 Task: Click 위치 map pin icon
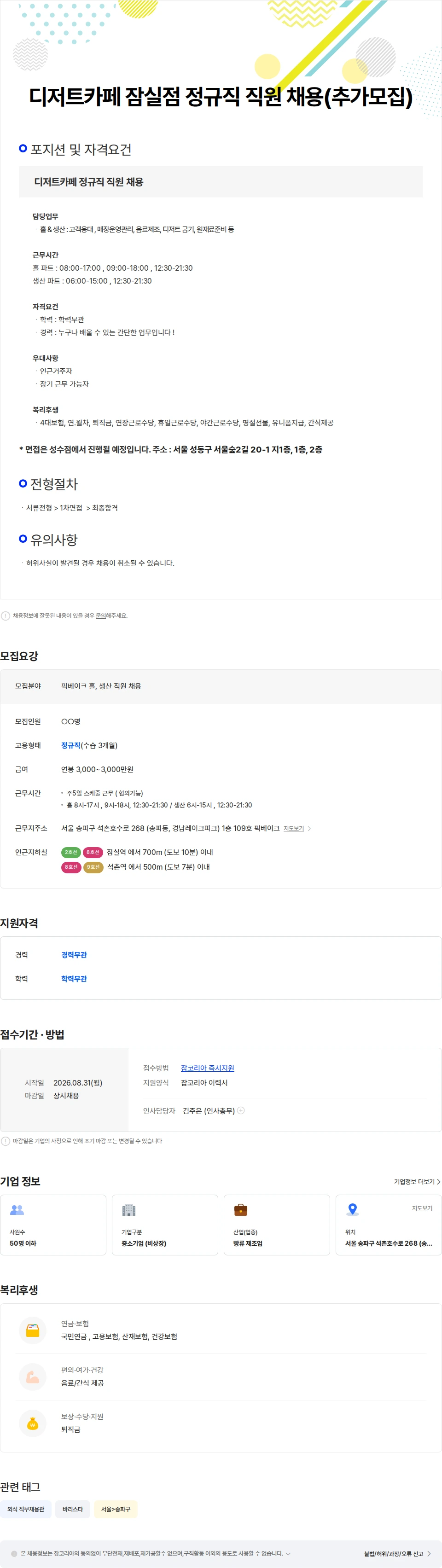coord(353,1209)
